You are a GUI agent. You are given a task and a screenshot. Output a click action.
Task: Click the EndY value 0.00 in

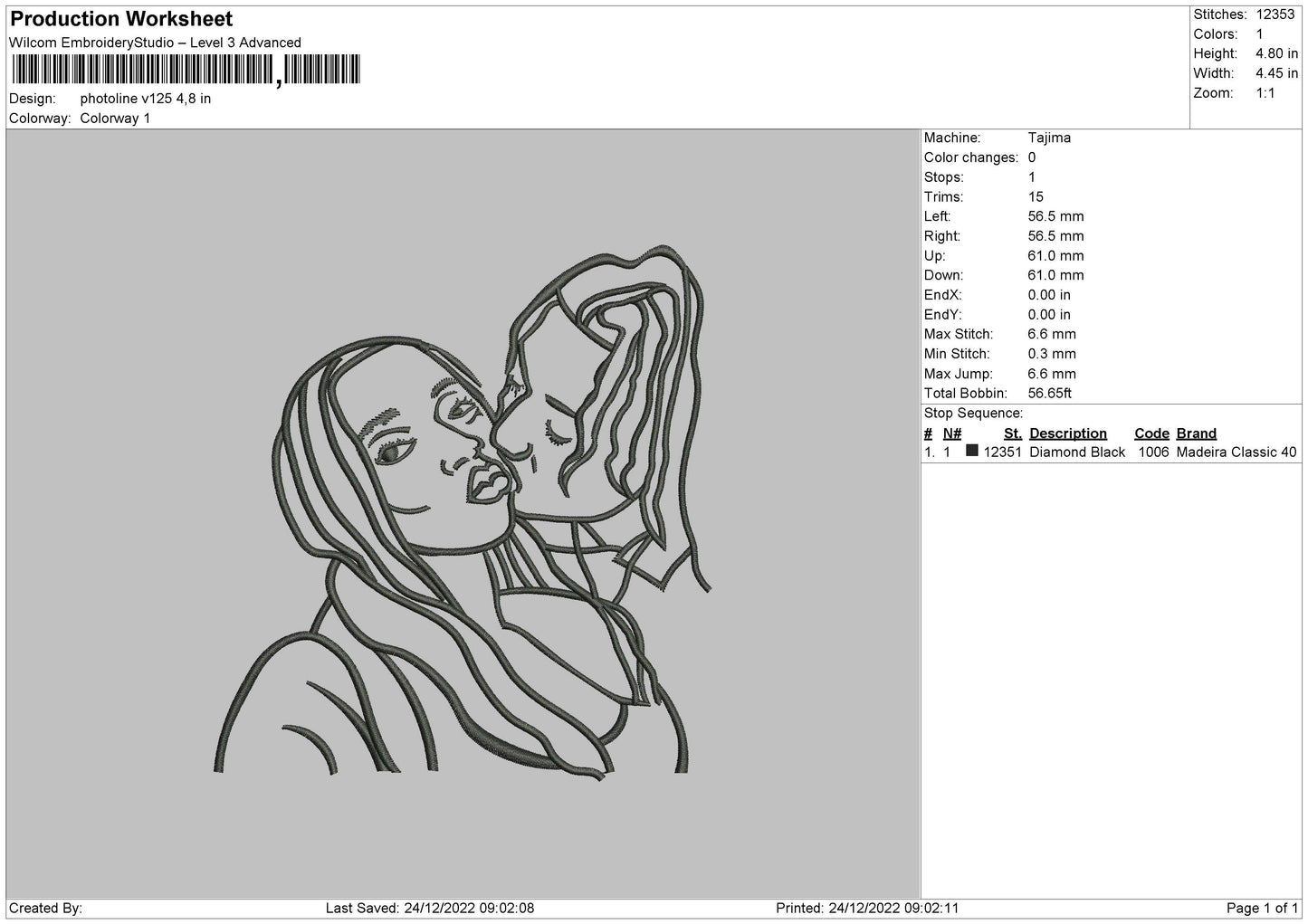1049,315
